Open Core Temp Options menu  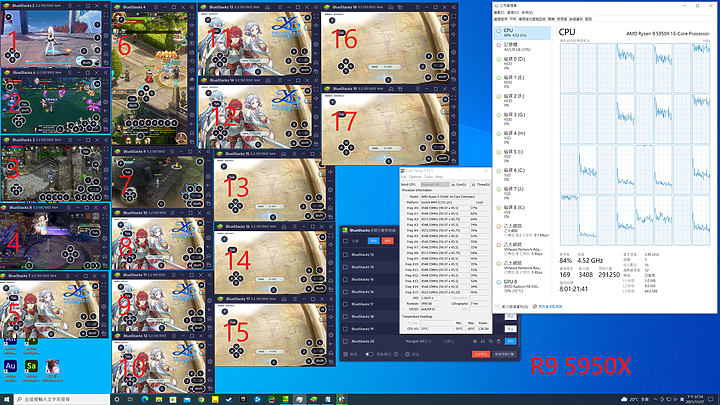click(415, 177)
